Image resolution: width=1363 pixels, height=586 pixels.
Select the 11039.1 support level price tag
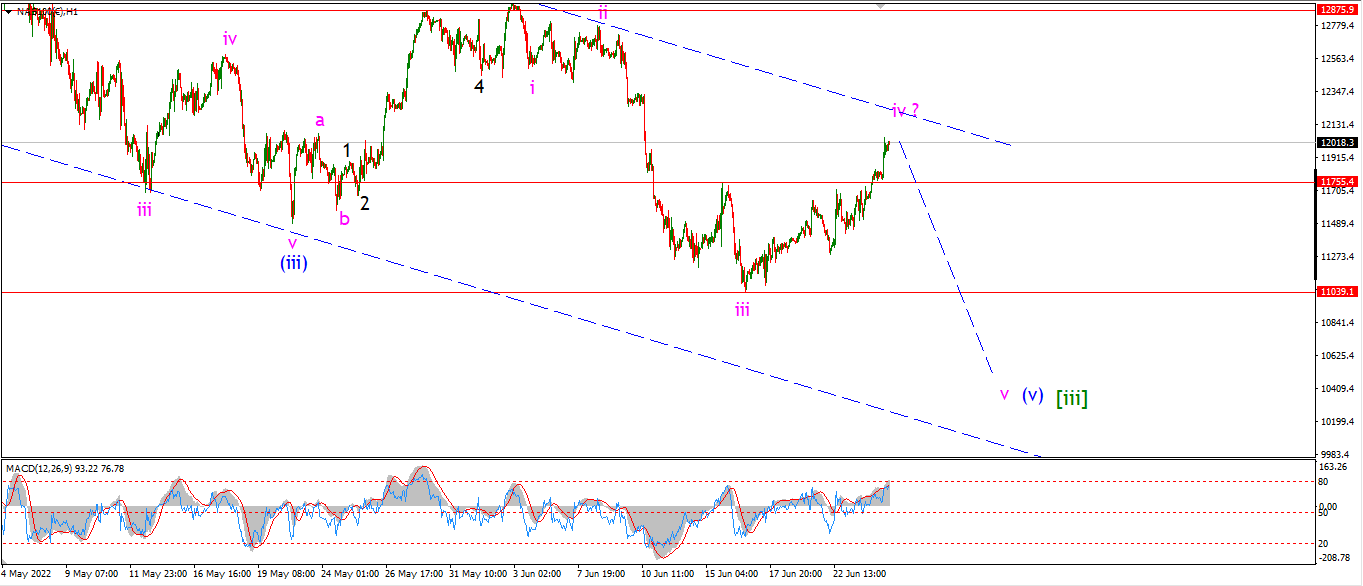(1337, 292)
